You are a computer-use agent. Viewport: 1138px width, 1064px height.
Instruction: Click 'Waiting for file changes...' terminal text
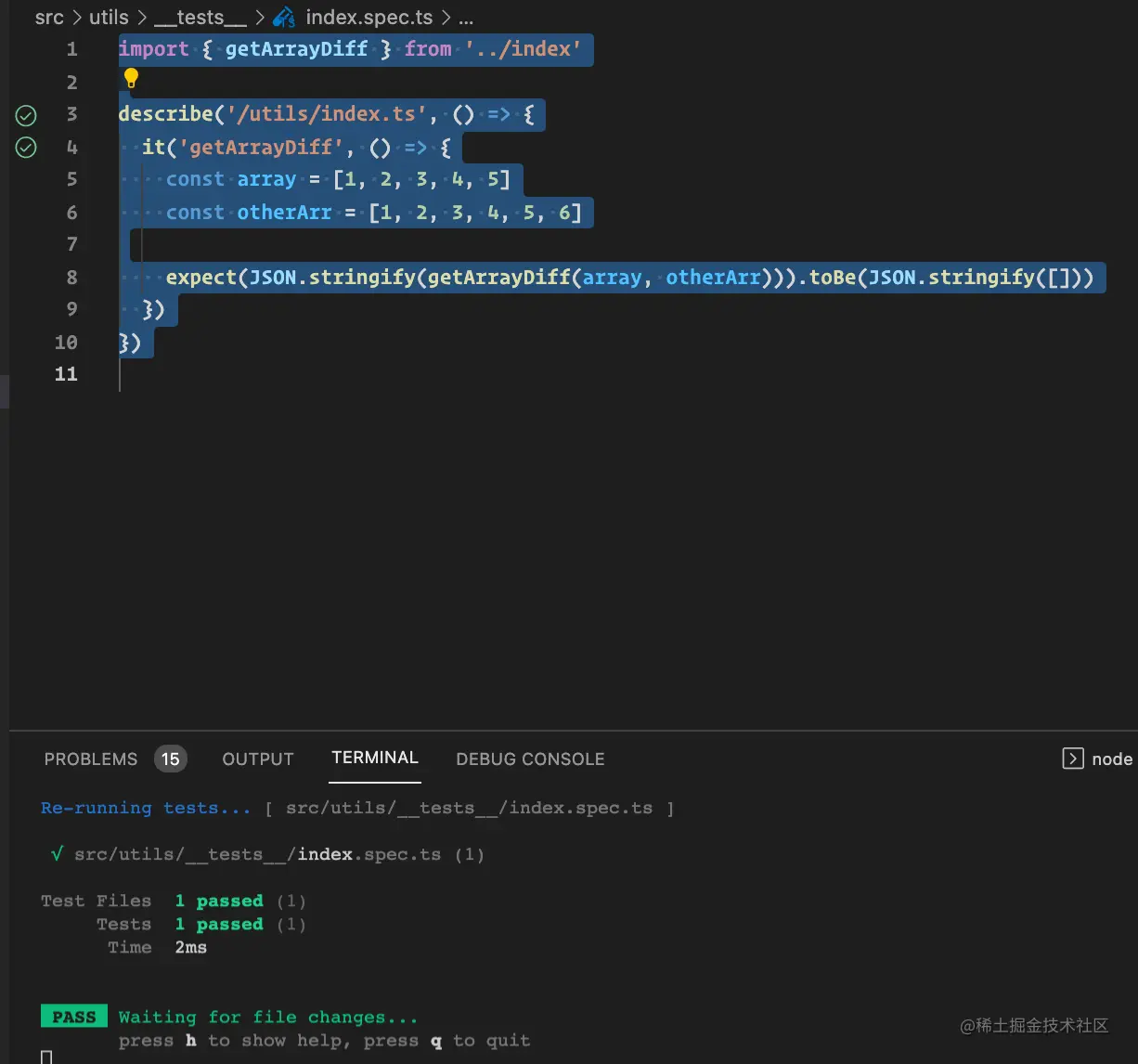pyautogui.click(x=268, y=1018)
